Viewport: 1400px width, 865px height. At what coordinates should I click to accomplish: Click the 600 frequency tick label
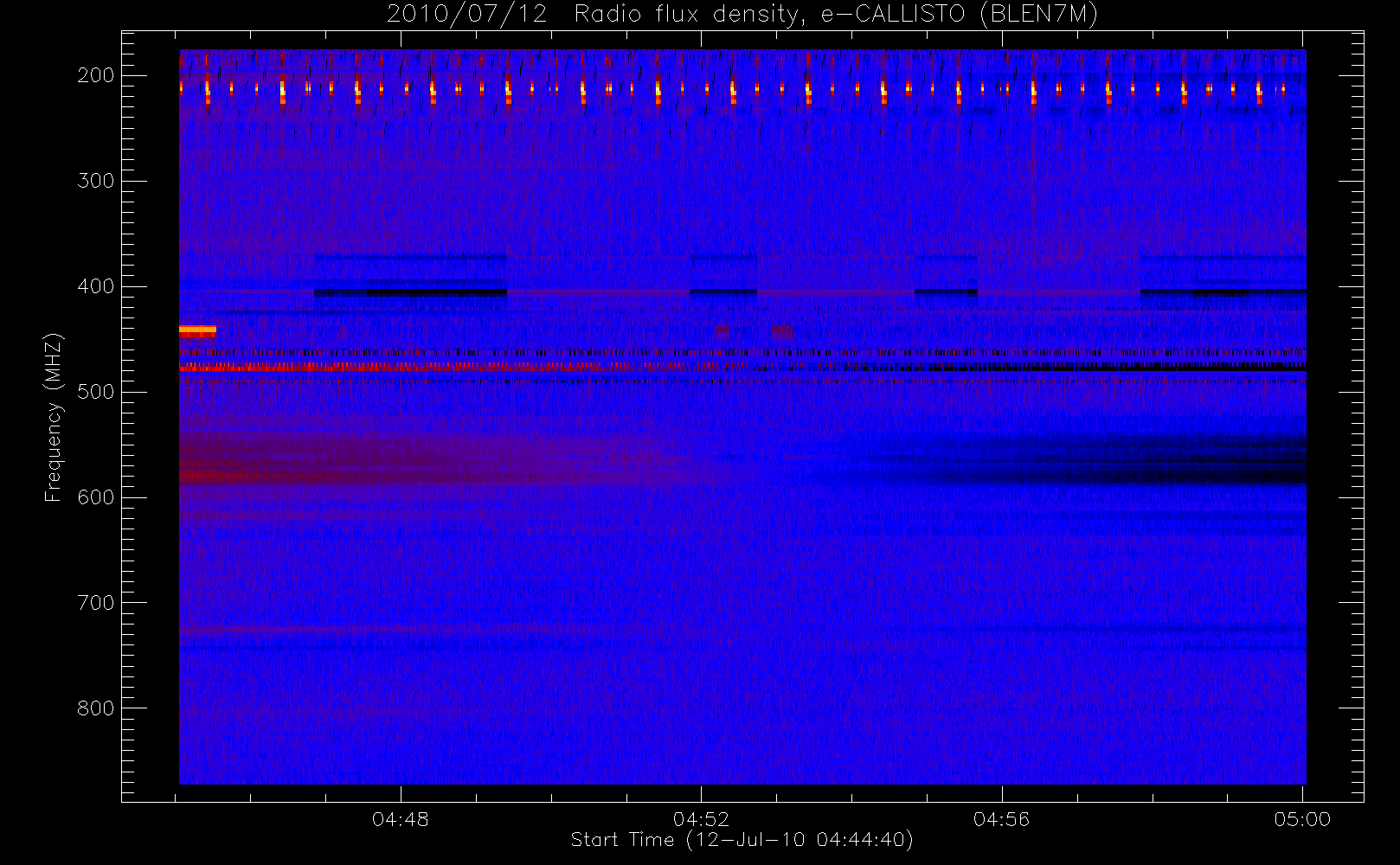(96, 497)
